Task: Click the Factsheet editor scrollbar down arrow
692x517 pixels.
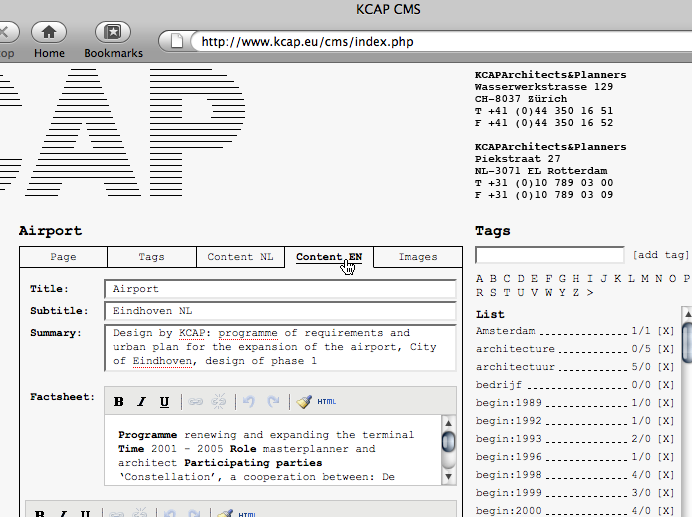Action: point(448,476)
